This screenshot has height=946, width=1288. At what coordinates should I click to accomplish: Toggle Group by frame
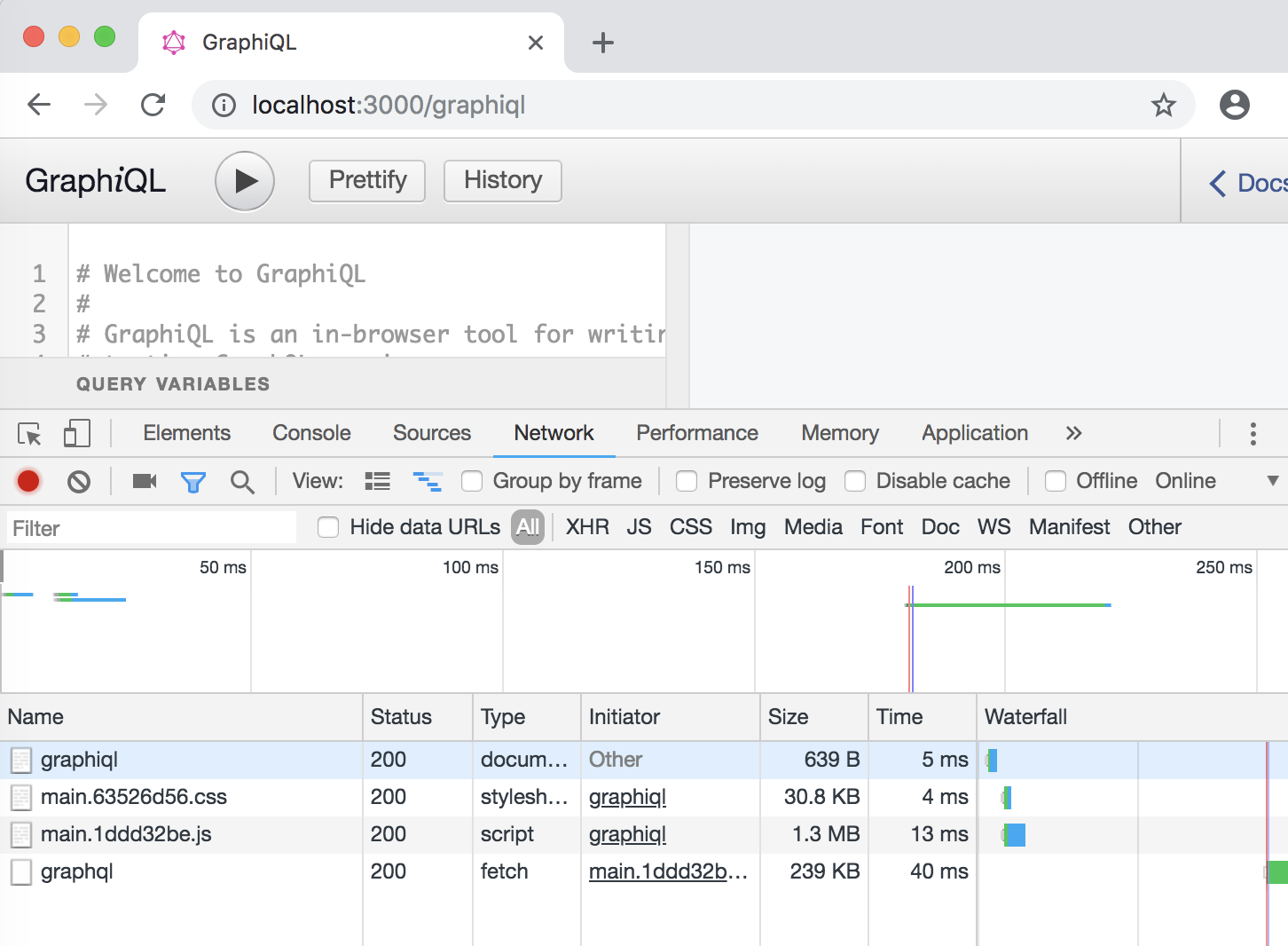point(471,480)
